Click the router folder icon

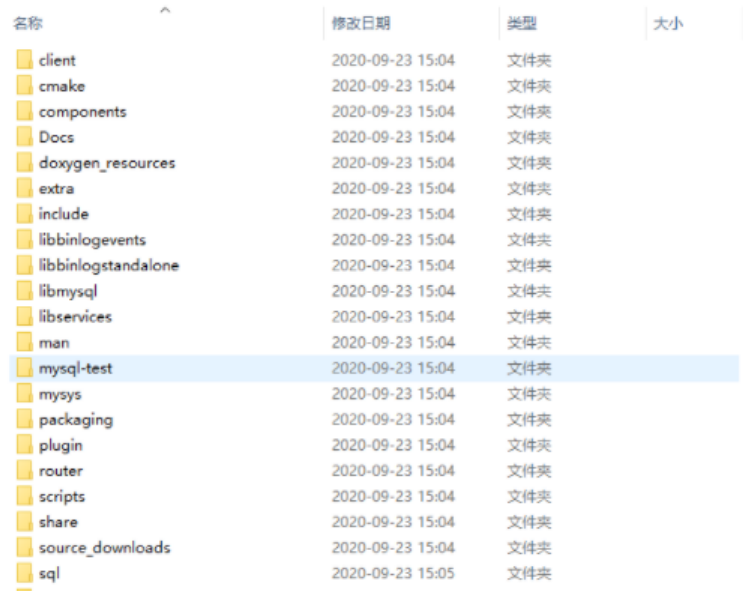[x=24, y=470]
